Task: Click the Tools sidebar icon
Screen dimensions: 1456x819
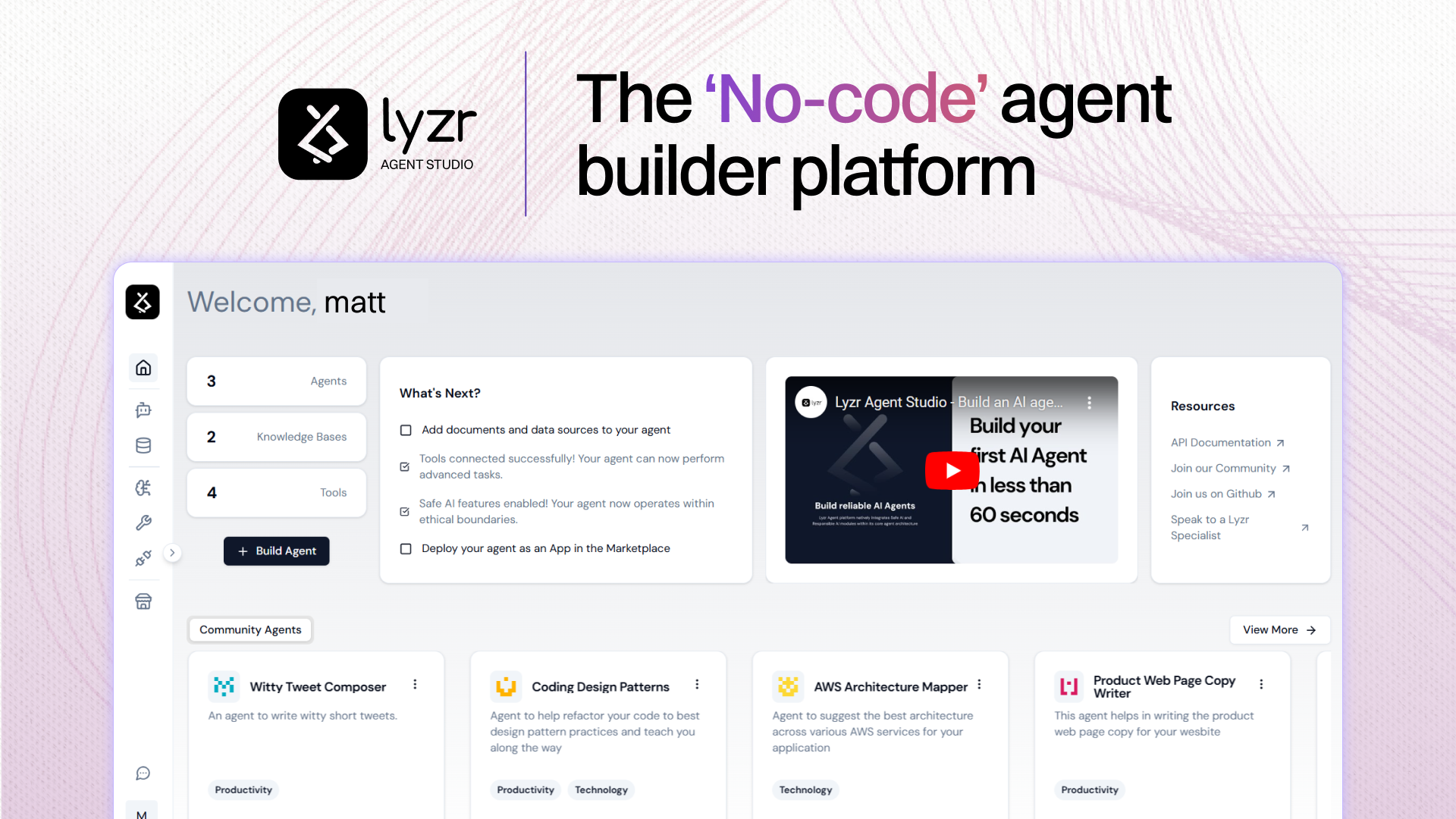Action: click(x=143, y=522)
